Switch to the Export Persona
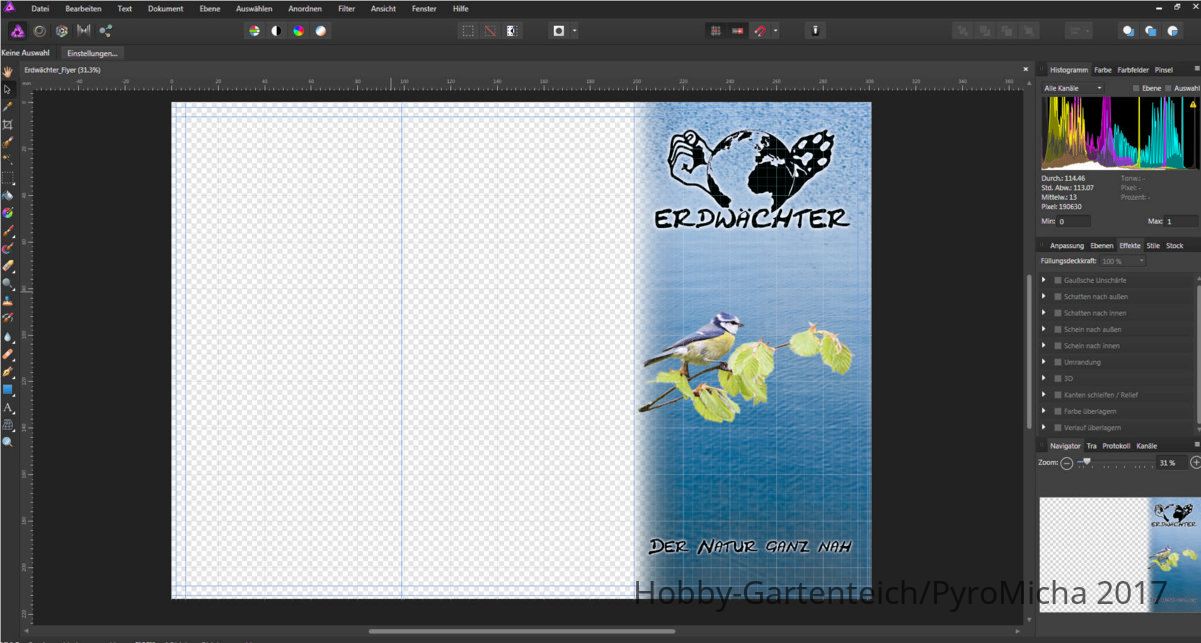The width and height of the screenshot is (1201, 643). click(x=105, y=31)
